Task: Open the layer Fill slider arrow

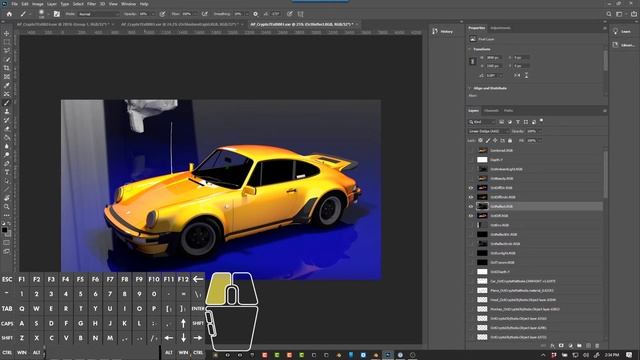Action: 539,140
